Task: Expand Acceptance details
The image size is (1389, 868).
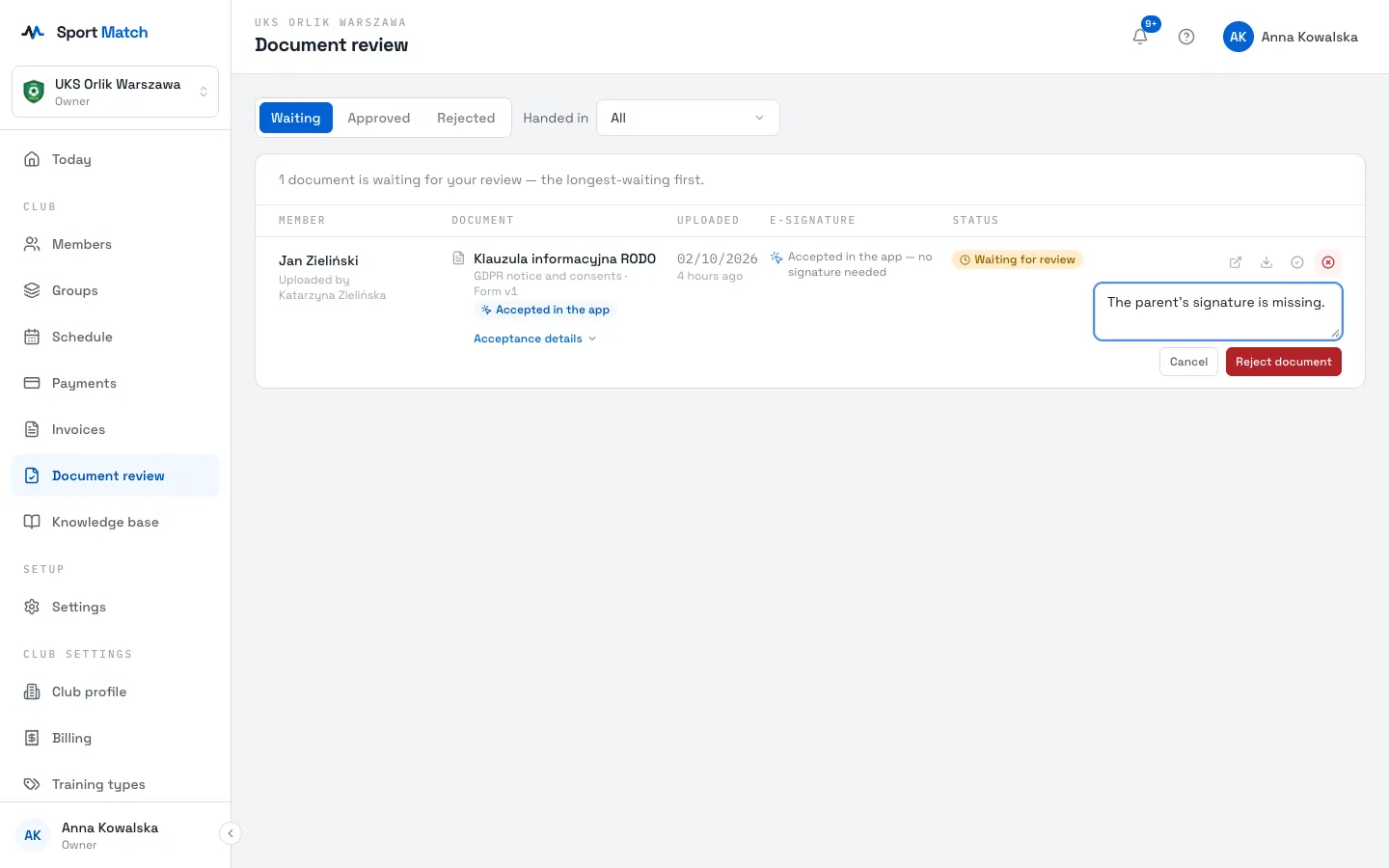Action: click(x=535, y=339)
